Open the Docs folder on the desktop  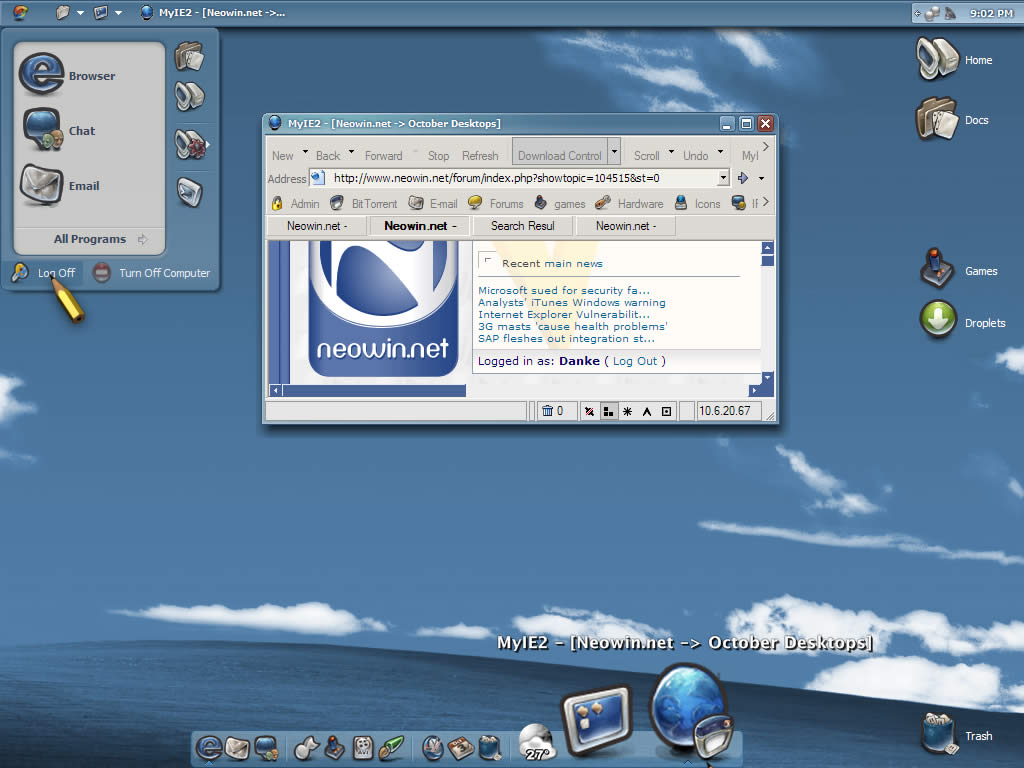[x=937, y=119]
